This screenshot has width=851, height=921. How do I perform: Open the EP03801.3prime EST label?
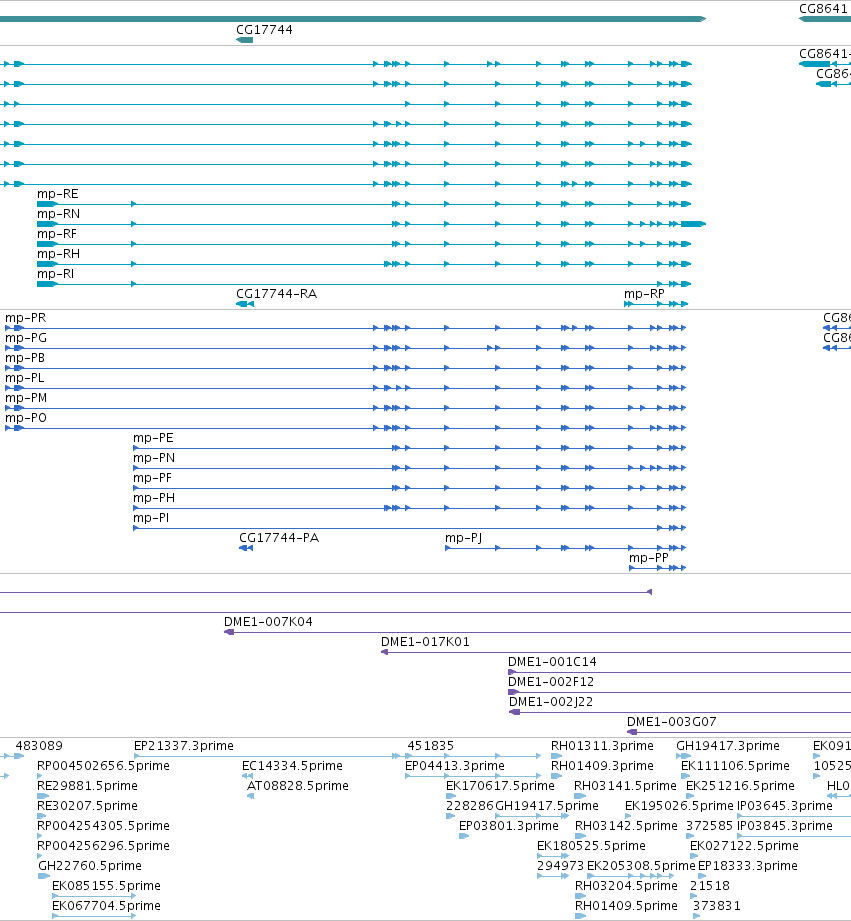pyautogui.click(x=509, y=825)
